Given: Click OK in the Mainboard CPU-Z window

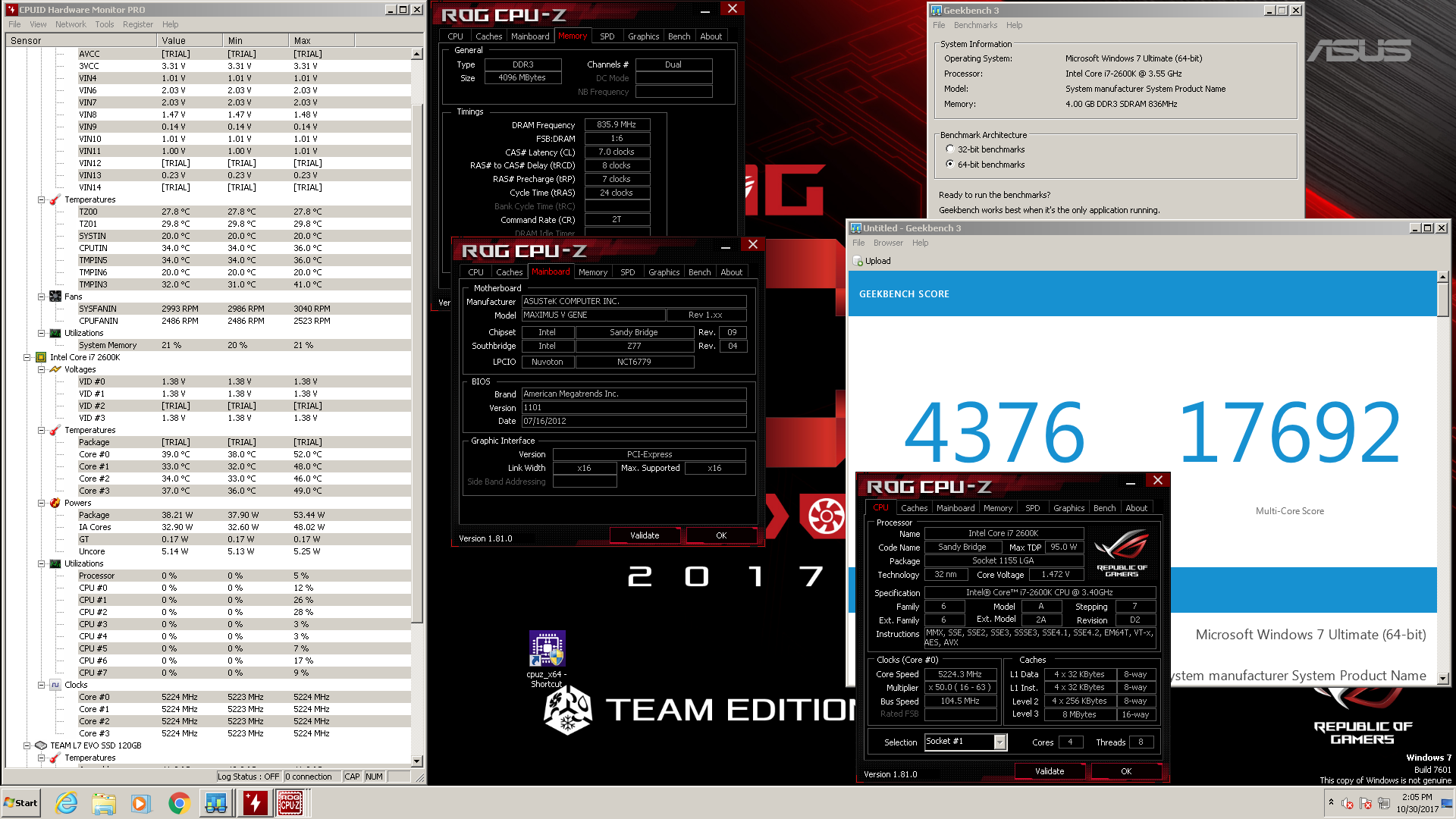Looking at the screenshot, I should point(721,535).
